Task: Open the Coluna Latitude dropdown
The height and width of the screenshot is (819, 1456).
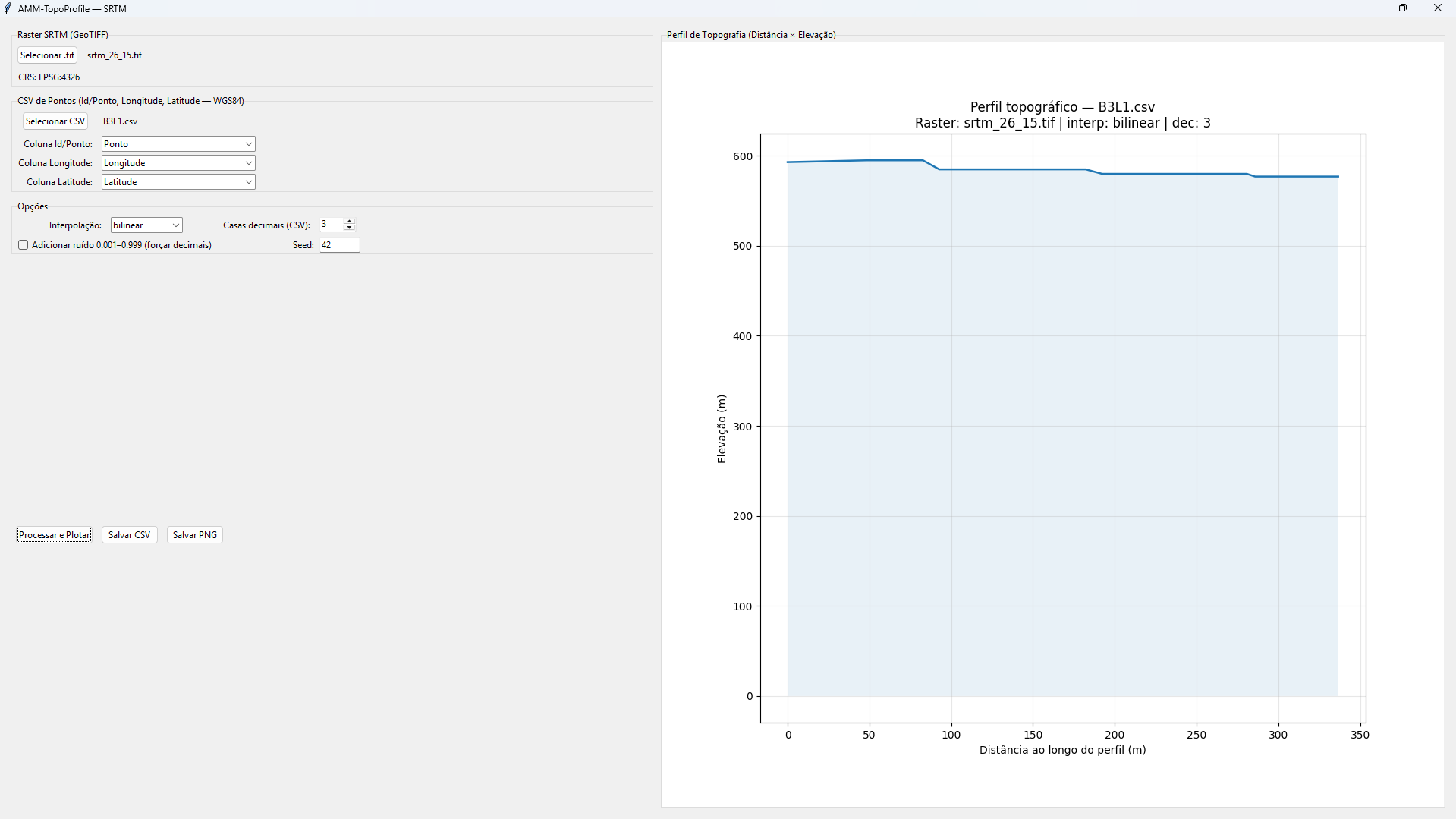Action: [178, 182]
